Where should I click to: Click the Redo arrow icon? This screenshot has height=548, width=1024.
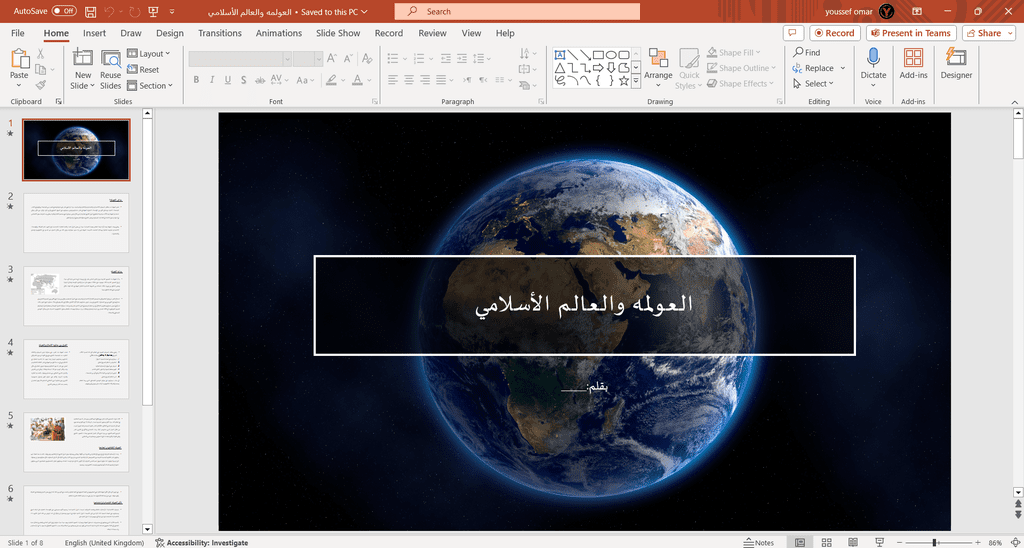coord(135,12)
